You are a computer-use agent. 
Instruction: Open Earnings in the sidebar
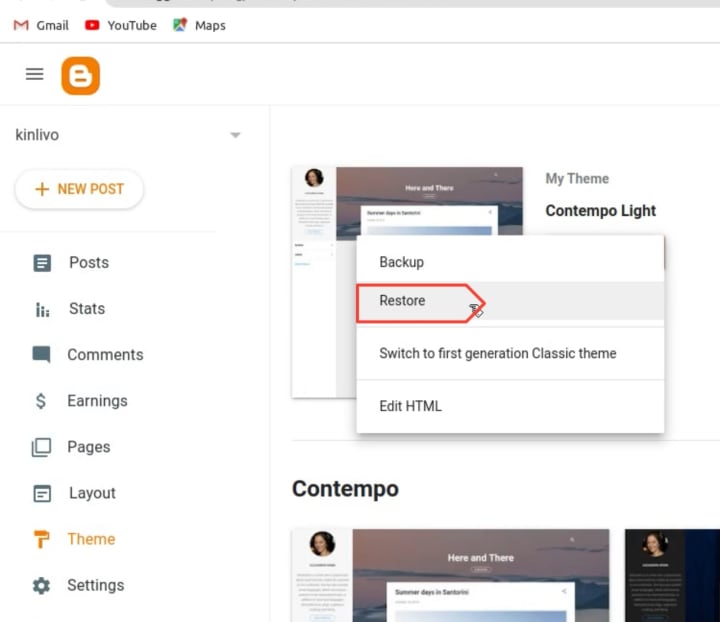coord(97,401)
